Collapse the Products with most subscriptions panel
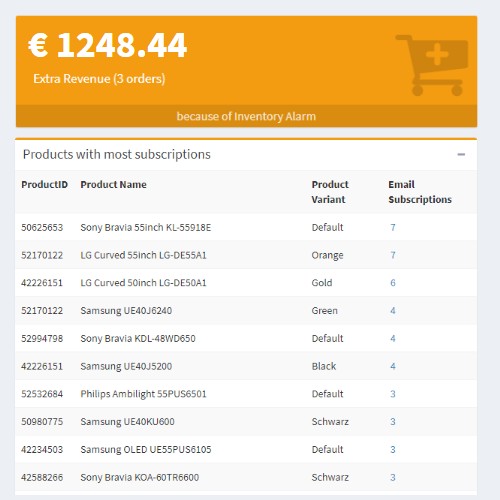Image resolution: width=500 pixels, height=500 pixels. 461,154
